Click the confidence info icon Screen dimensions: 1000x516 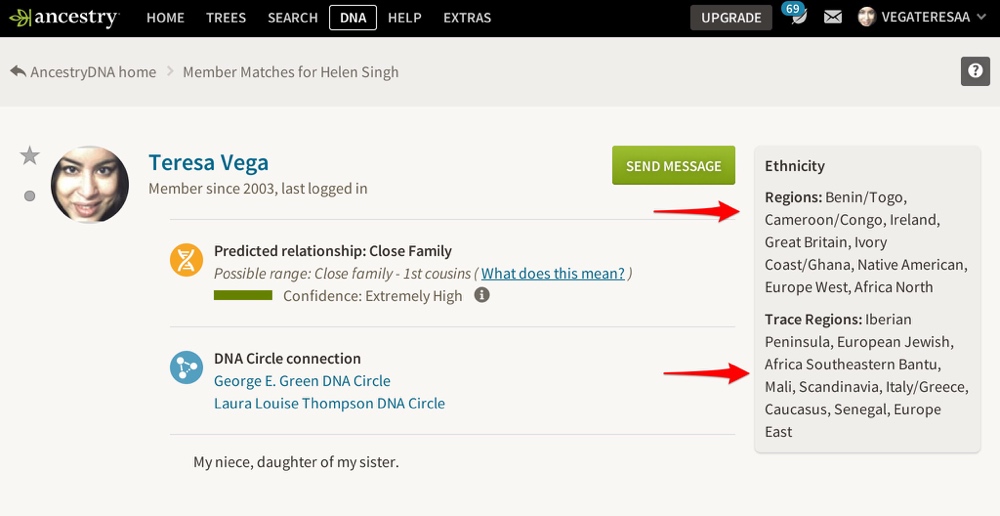point(482,295)
